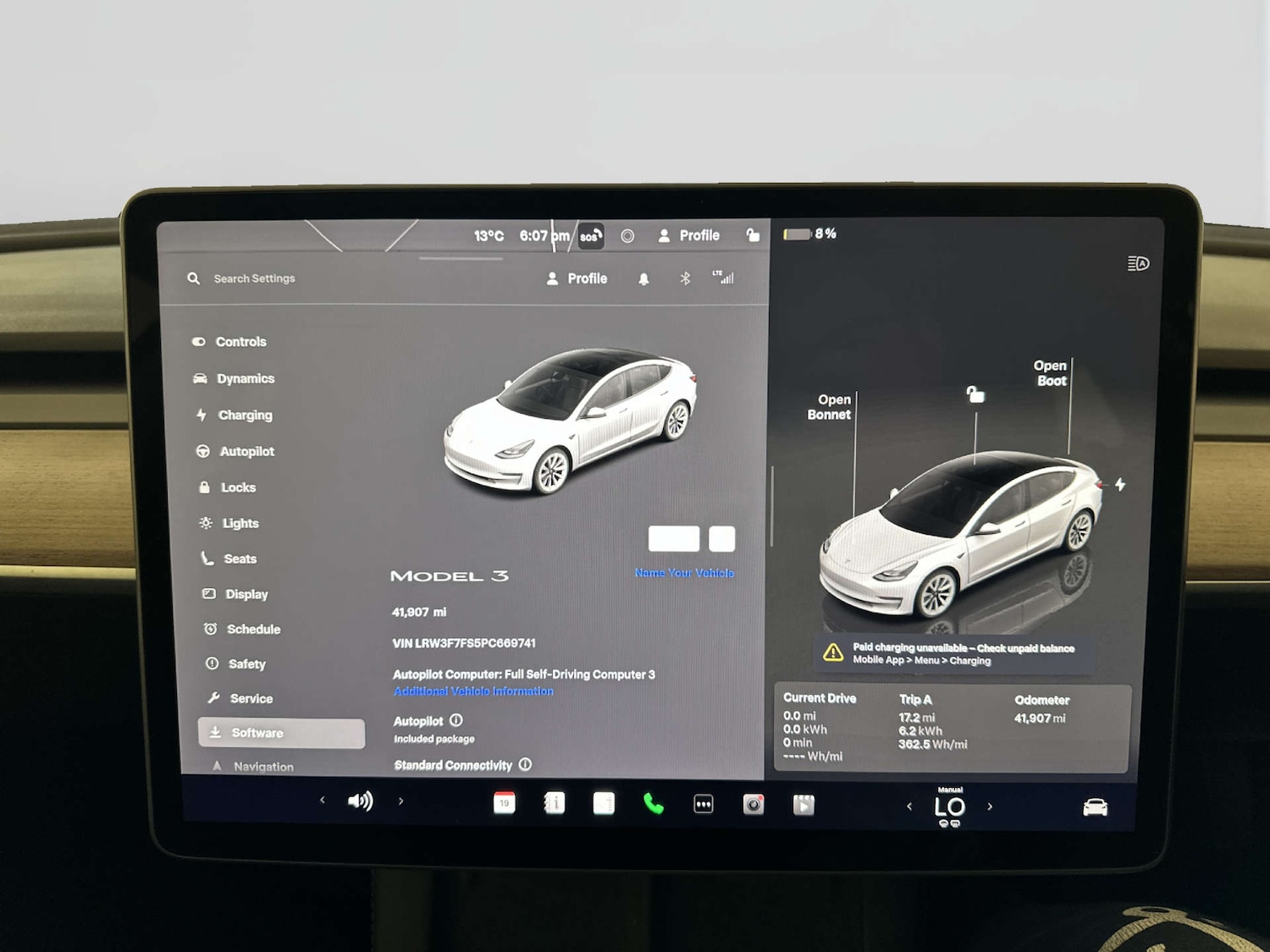Select the Display settings tab
Image resolution: width=1270 pixels, height=952 pixels.
246,594
